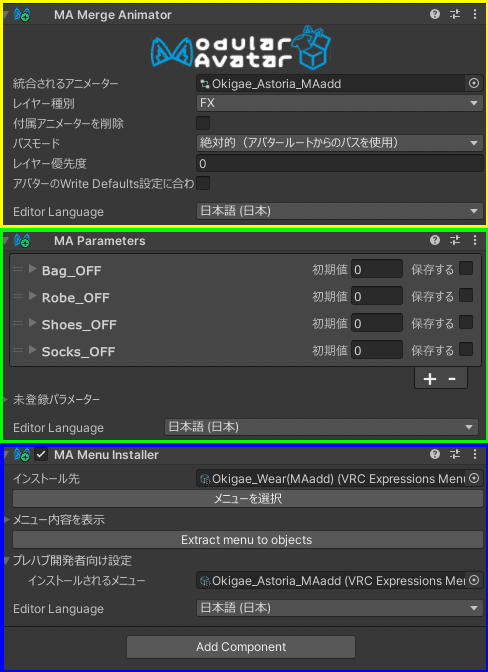
Task: Click MA Menu Installer component icon
Action: pos(22,454)
